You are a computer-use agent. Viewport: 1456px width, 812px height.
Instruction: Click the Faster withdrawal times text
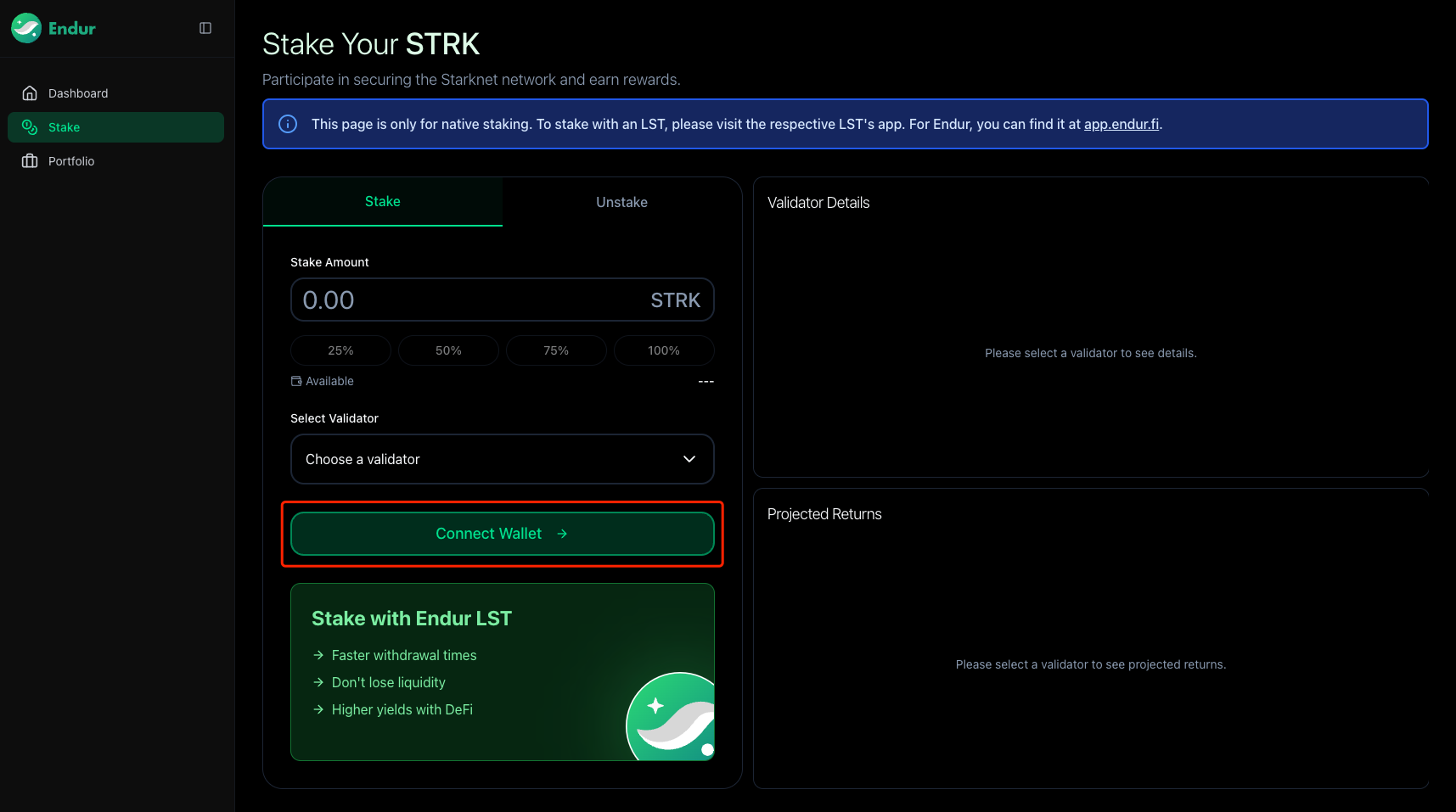404,655
